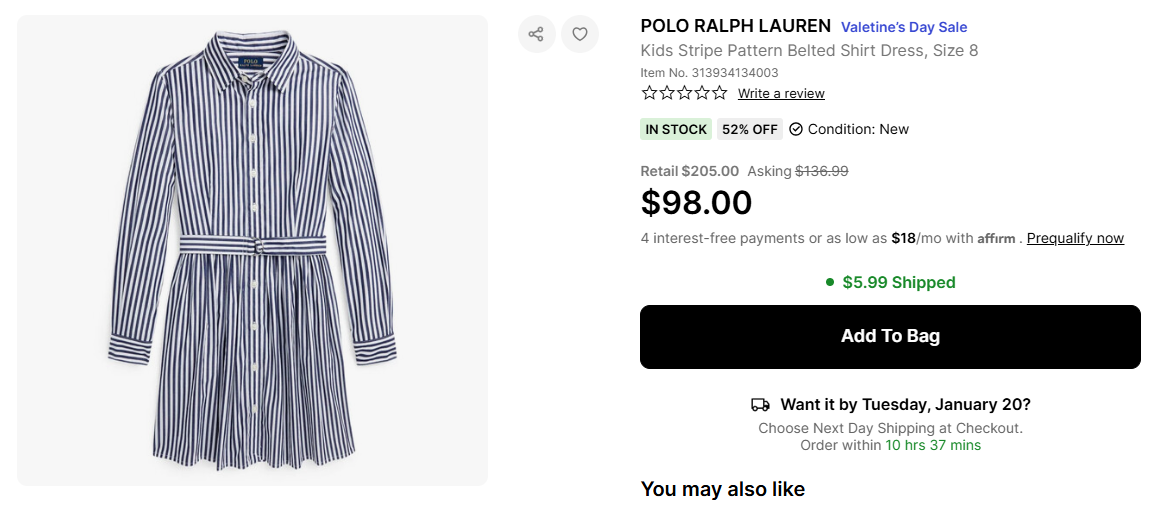Click the share icon button
This screenshot has height=509, width=1154.
(x=536, y=34)
